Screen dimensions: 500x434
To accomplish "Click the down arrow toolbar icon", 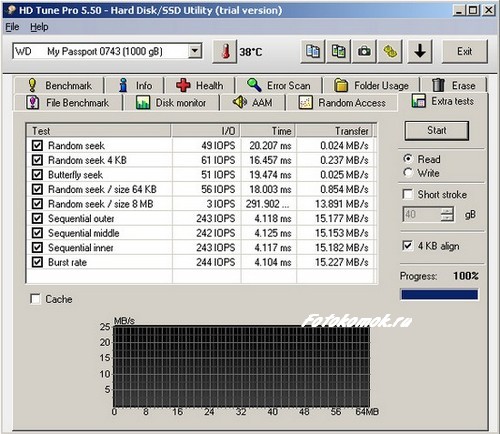I will coord(420,51).
